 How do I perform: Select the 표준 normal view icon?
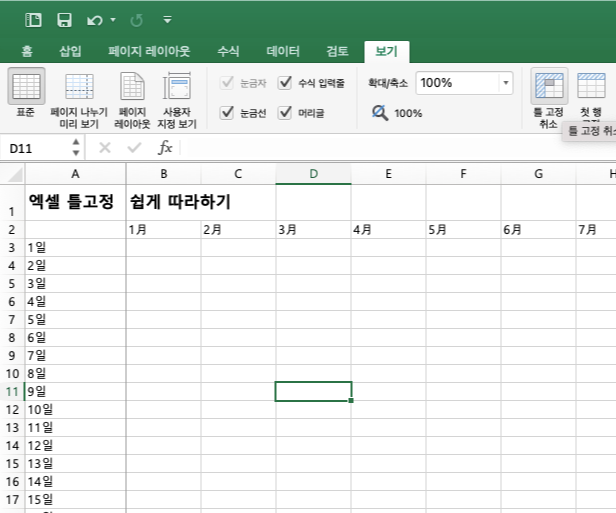click(x=26, y=86)
